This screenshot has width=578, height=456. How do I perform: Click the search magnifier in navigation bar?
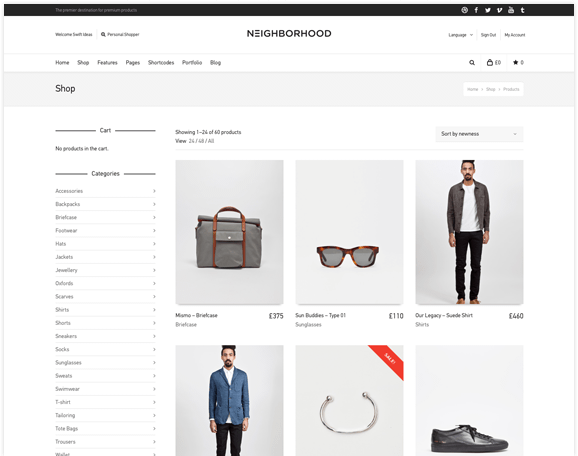(472, 63)
